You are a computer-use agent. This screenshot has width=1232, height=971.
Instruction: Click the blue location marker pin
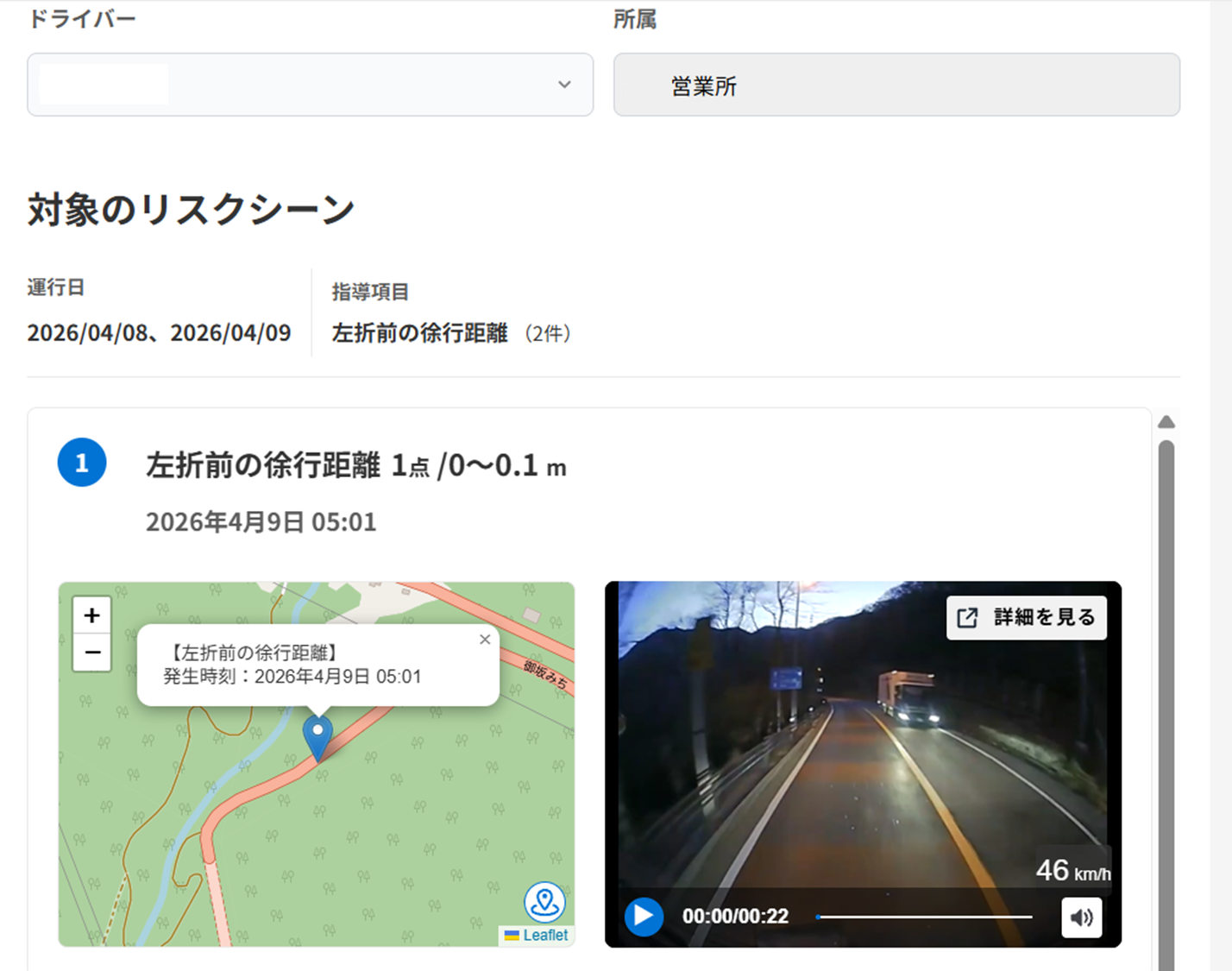[318, 738]
